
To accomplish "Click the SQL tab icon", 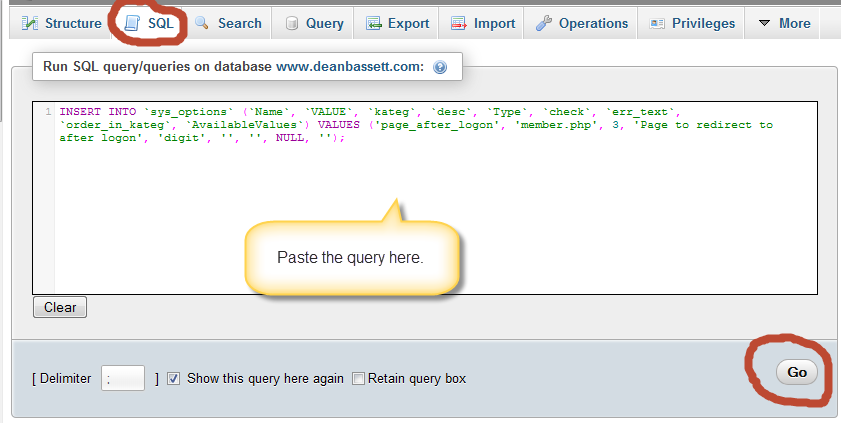I will coord(131,23).
